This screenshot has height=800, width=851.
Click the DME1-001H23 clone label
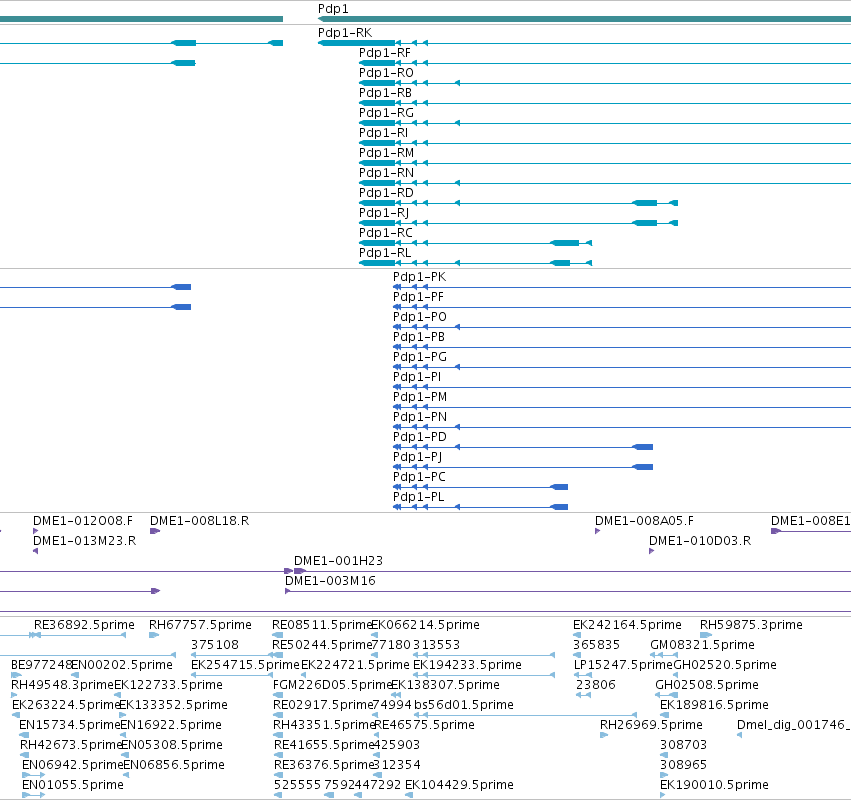(338, 561)
